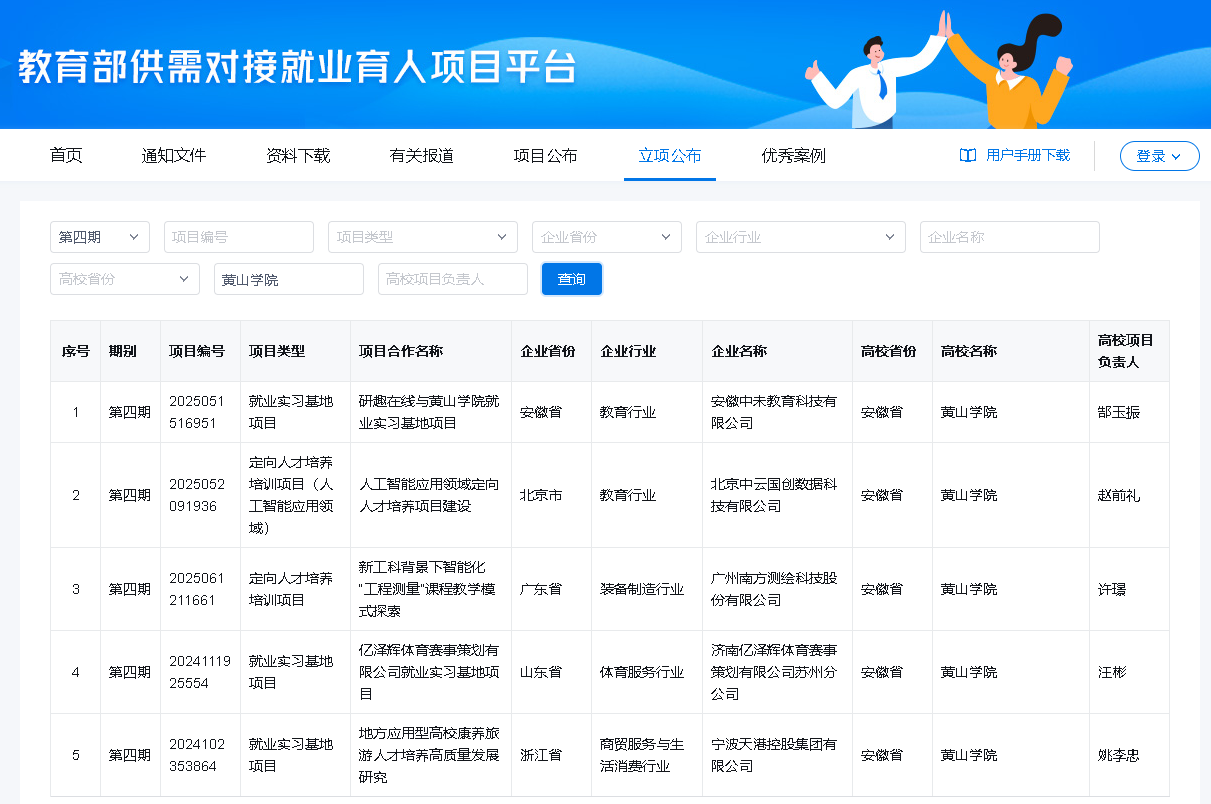Click the 序号 column header
This screenshot has width=1211, height=804.
click(x=76, y=351)
